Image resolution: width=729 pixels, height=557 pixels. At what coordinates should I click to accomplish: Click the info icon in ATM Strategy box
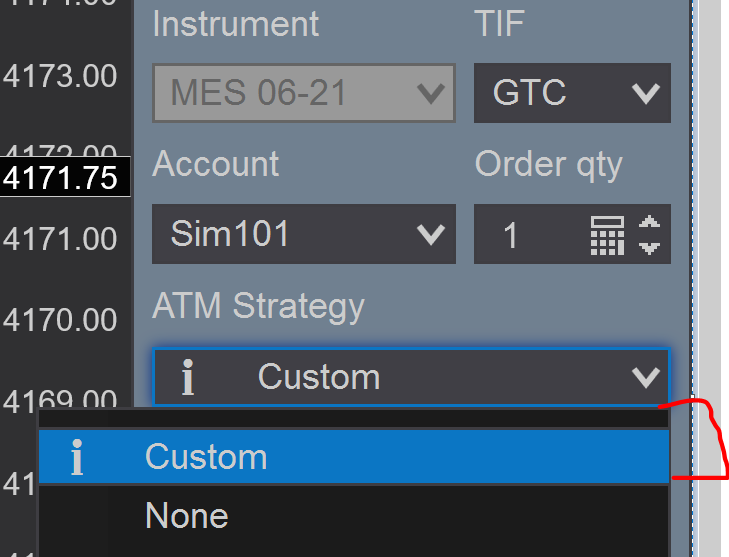[x=187, y=377]
